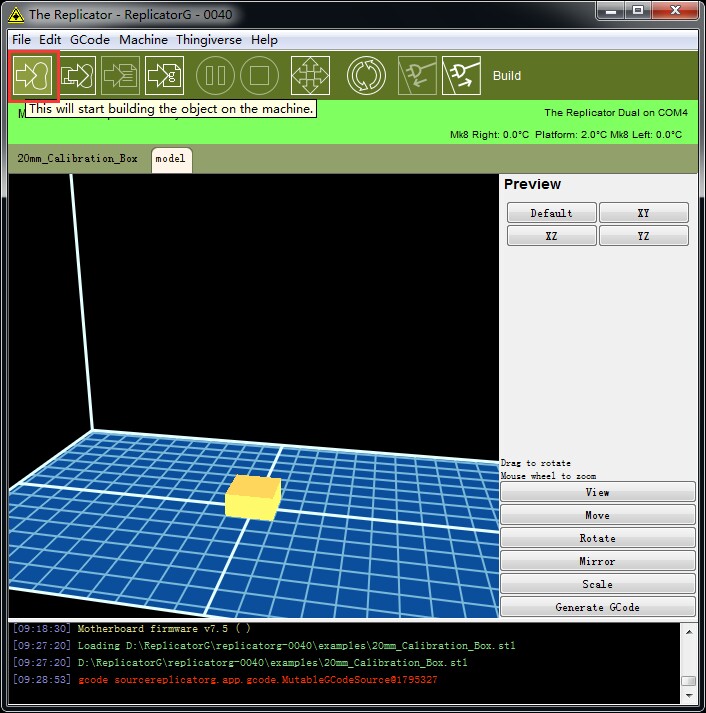Click the View mode button

597,492
